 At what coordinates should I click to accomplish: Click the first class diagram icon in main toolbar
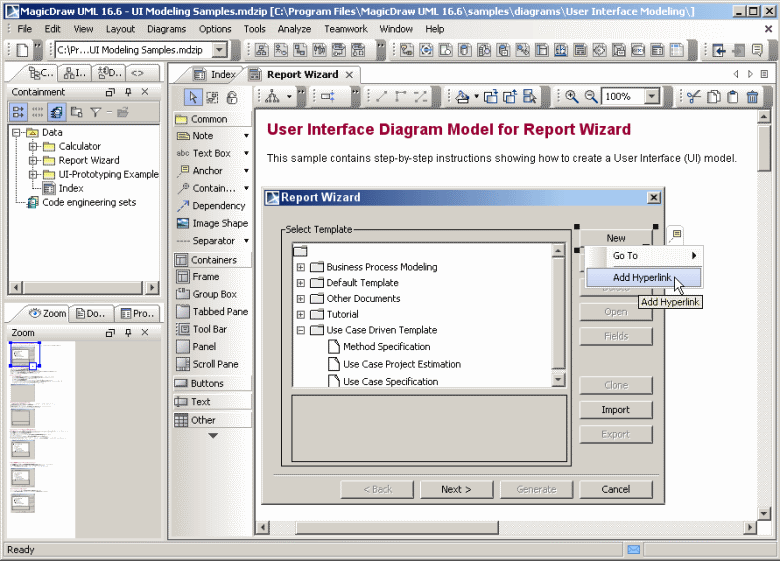click(x=262, y=50)
